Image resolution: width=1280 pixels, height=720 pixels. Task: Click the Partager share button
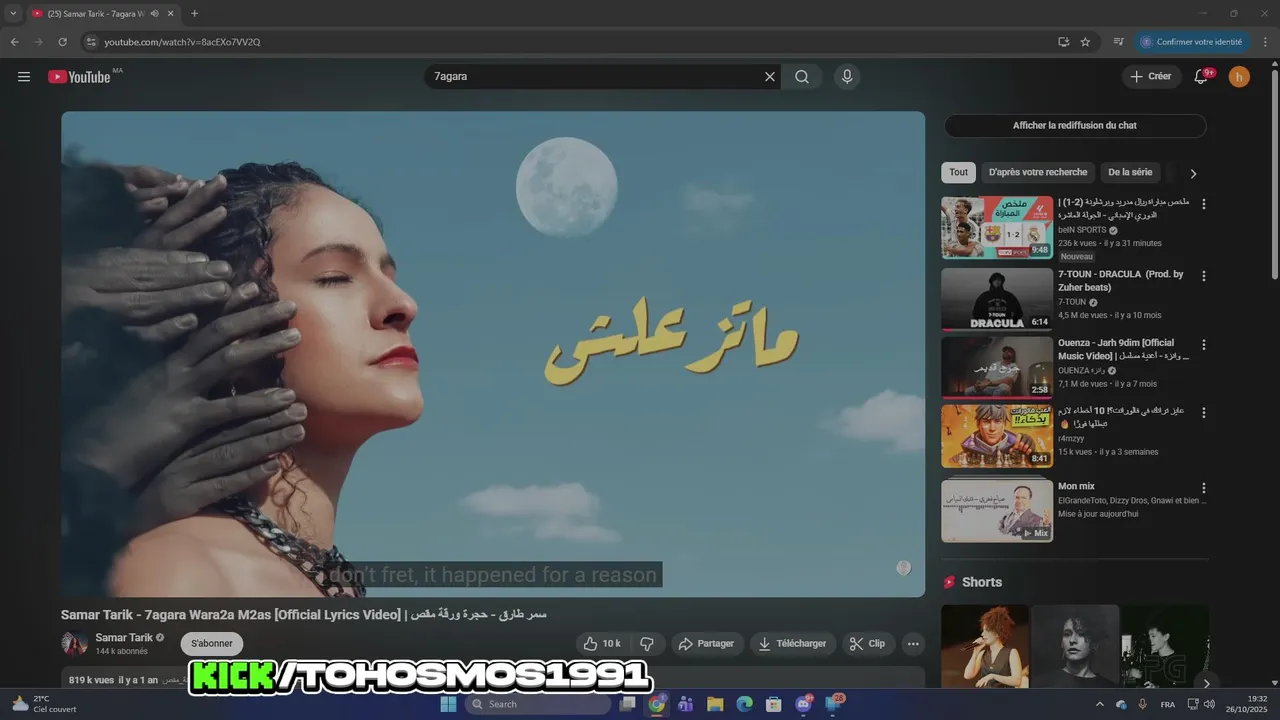pos(707,644)
